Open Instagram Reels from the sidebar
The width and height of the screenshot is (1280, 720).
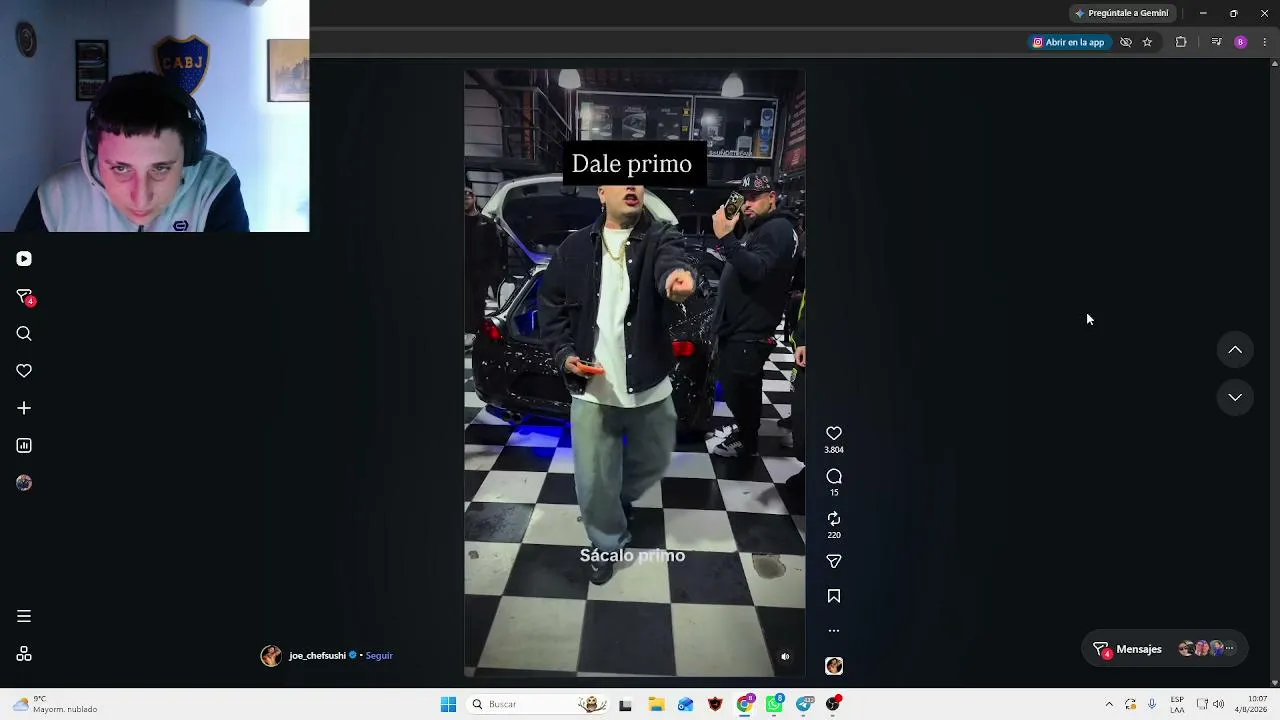[x=24, y=259]
